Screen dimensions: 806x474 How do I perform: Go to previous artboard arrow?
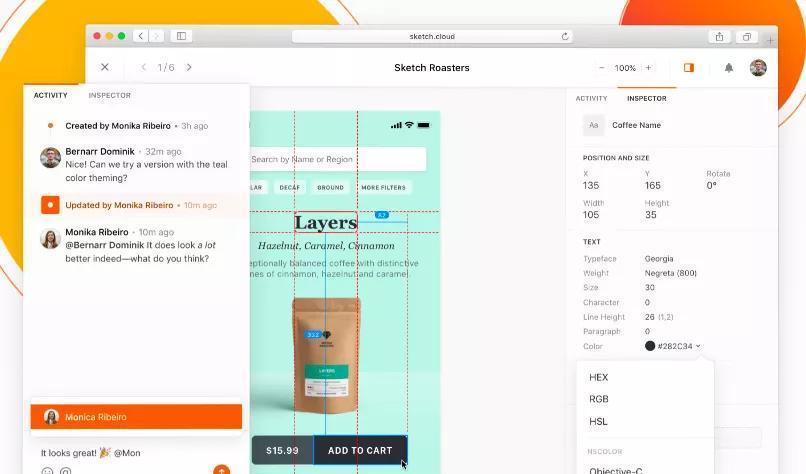point(144,67)
